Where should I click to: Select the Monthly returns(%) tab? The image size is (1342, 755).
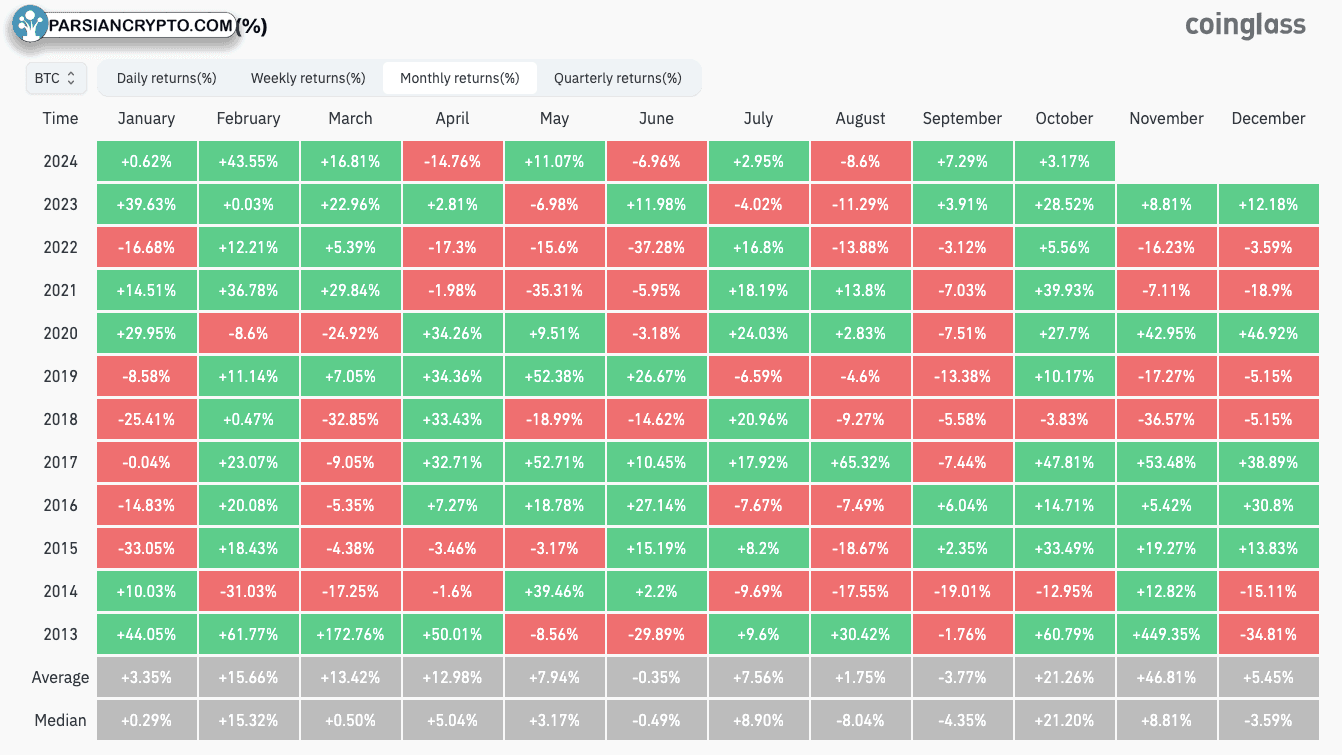tap(460, 78)
